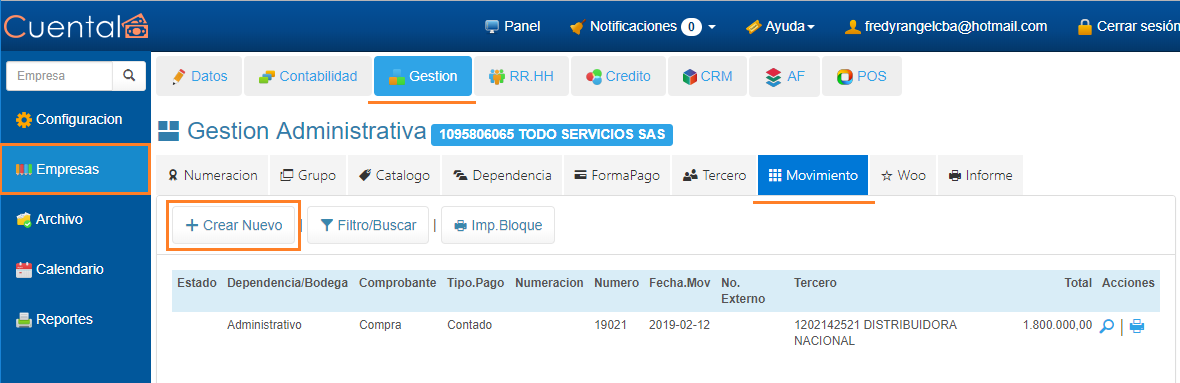
Task: Select Empresas in the sidebar
Action: click(x=75, y=169)
